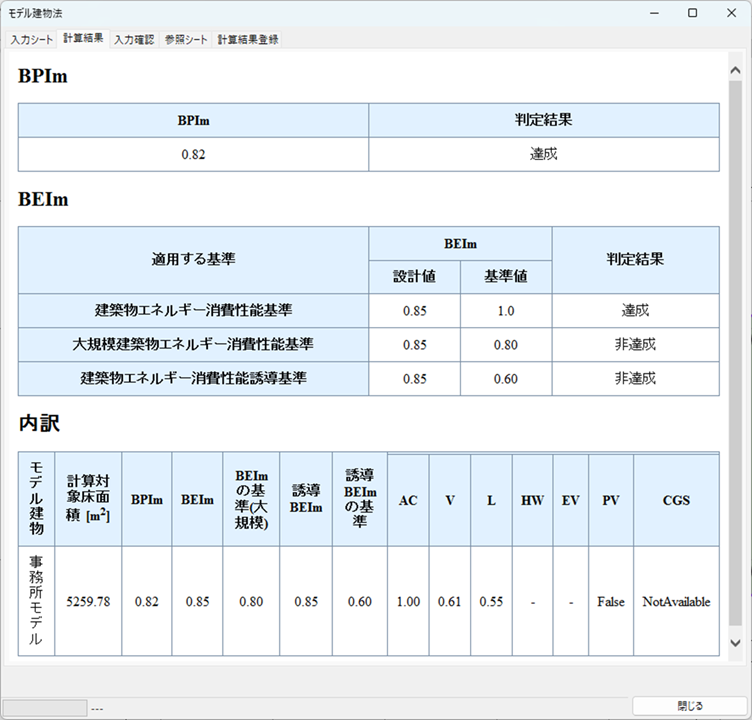Click the scrollbar down arrow
Screen dimensions: 752x720
coord(735,643)
